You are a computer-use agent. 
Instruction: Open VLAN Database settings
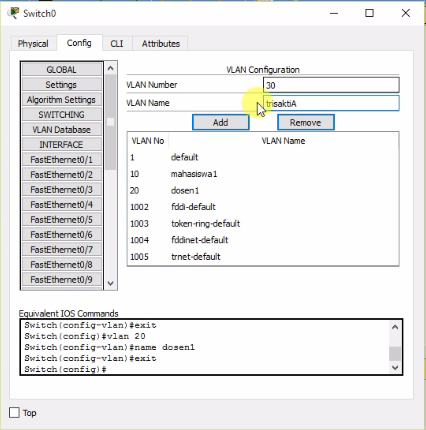(x=62, y=130)
